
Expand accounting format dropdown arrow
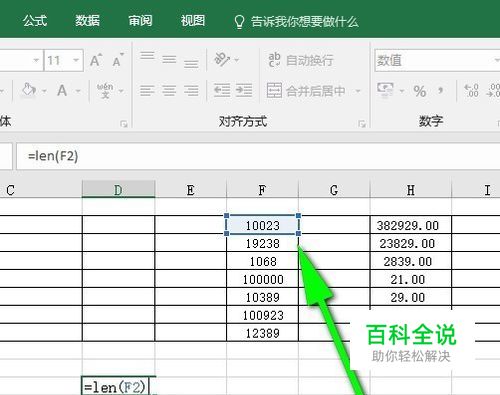402,91
